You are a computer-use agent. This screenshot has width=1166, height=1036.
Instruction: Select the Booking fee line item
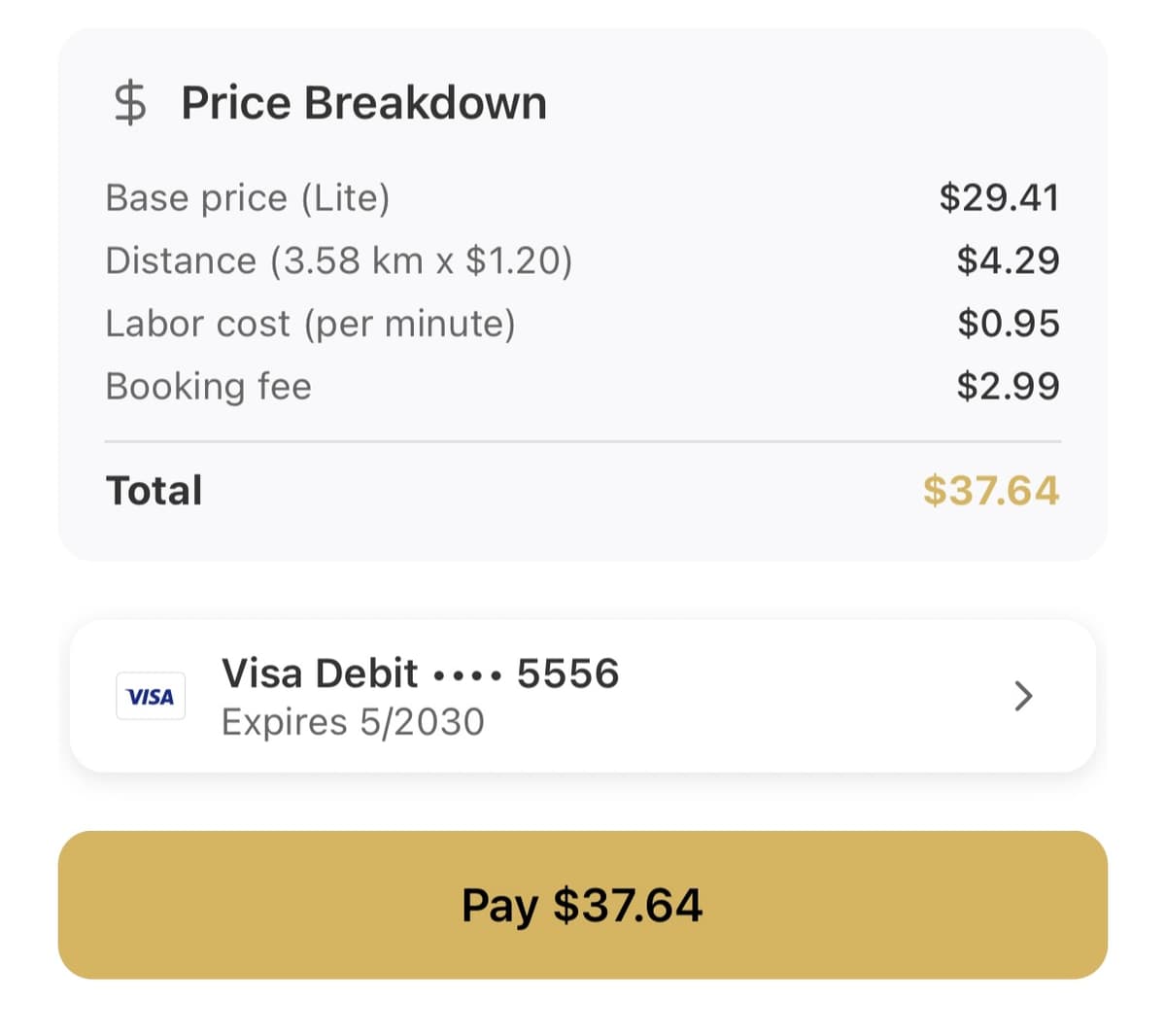tap(208, 386)
